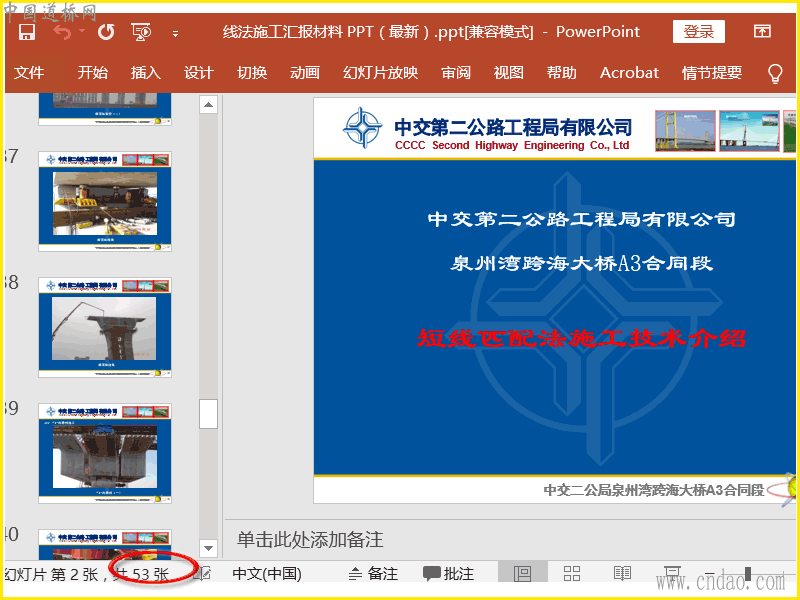This screenshot has width=800, height=600.
Task: Start slideshow from beginning icon
Action: click(x=141, y=32)
